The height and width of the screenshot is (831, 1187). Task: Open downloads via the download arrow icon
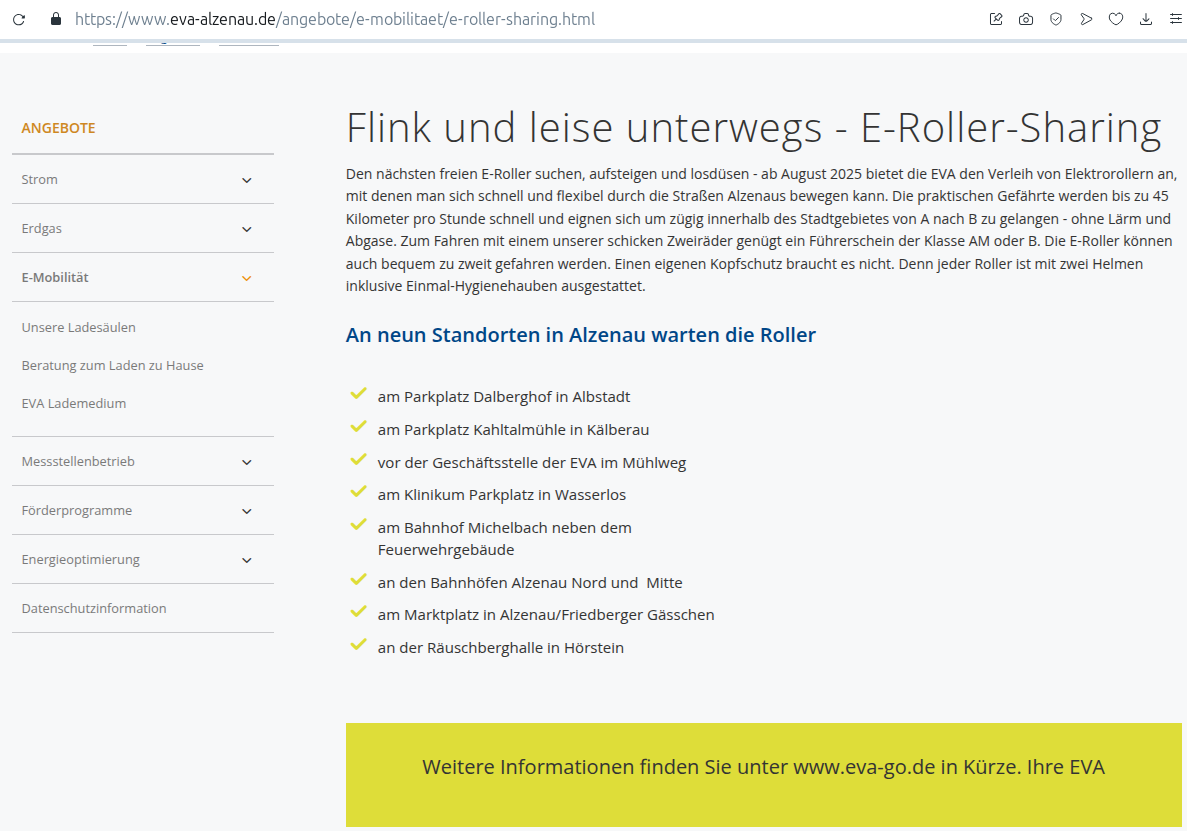pos(1146,19)
